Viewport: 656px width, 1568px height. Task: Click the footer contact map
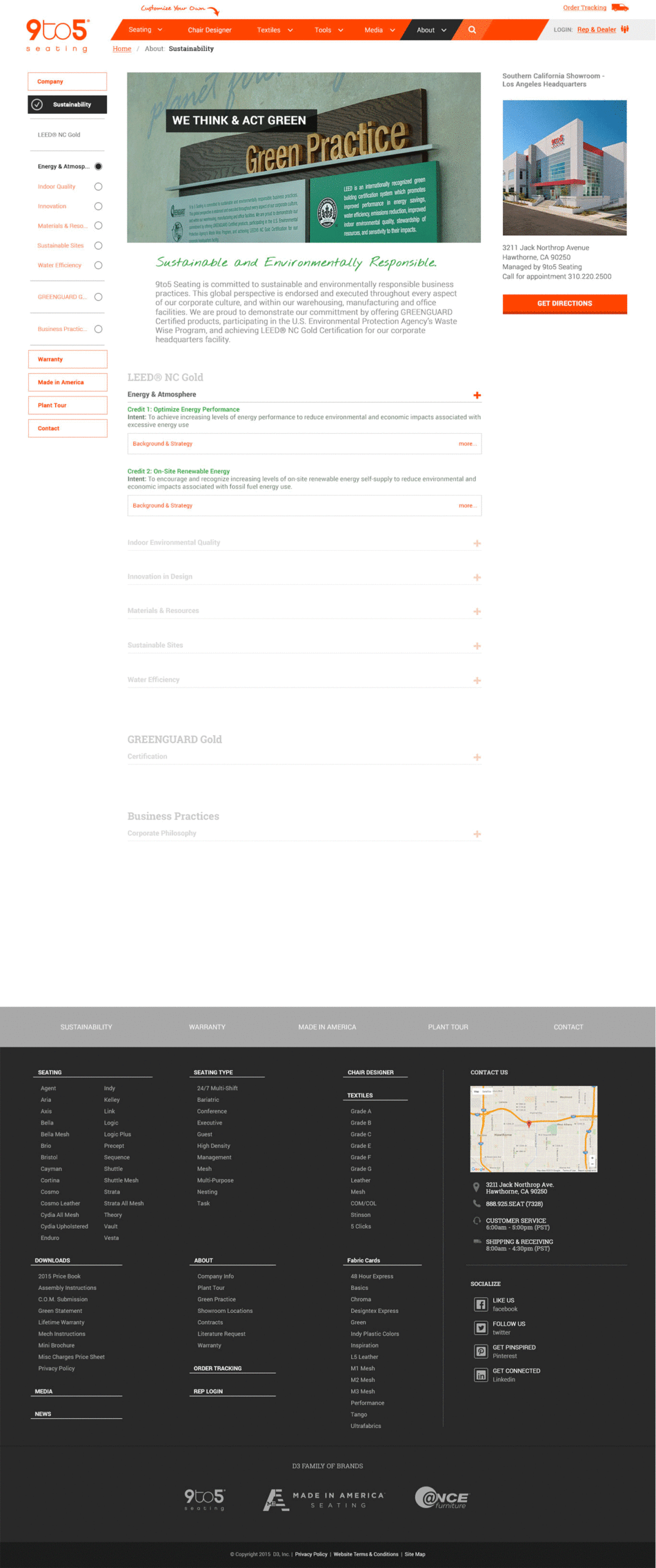tap(533, 1128)
